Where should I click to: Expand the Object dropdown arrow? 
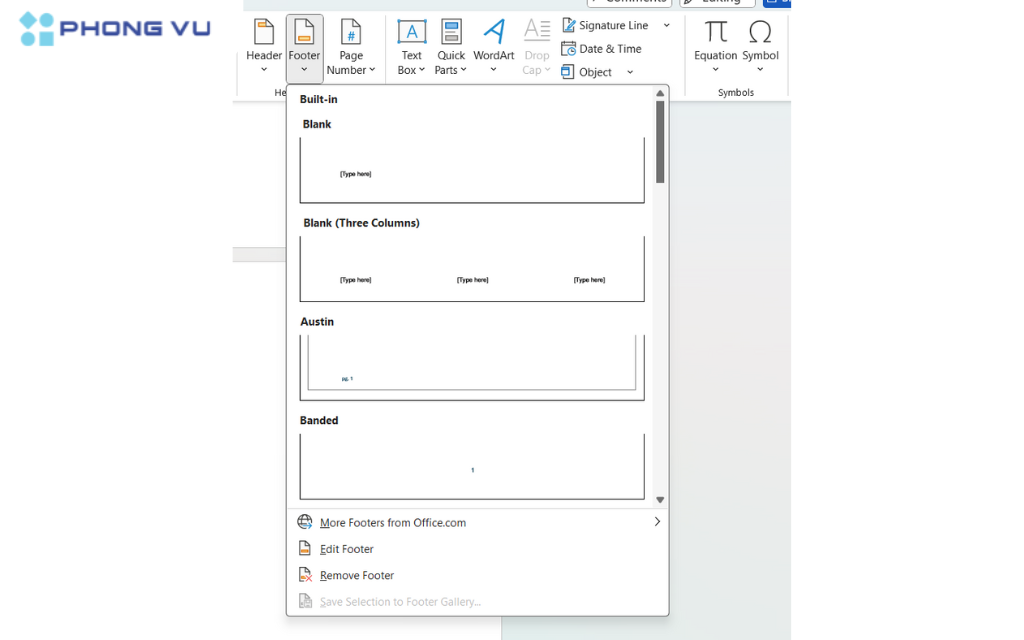point(629,71)
